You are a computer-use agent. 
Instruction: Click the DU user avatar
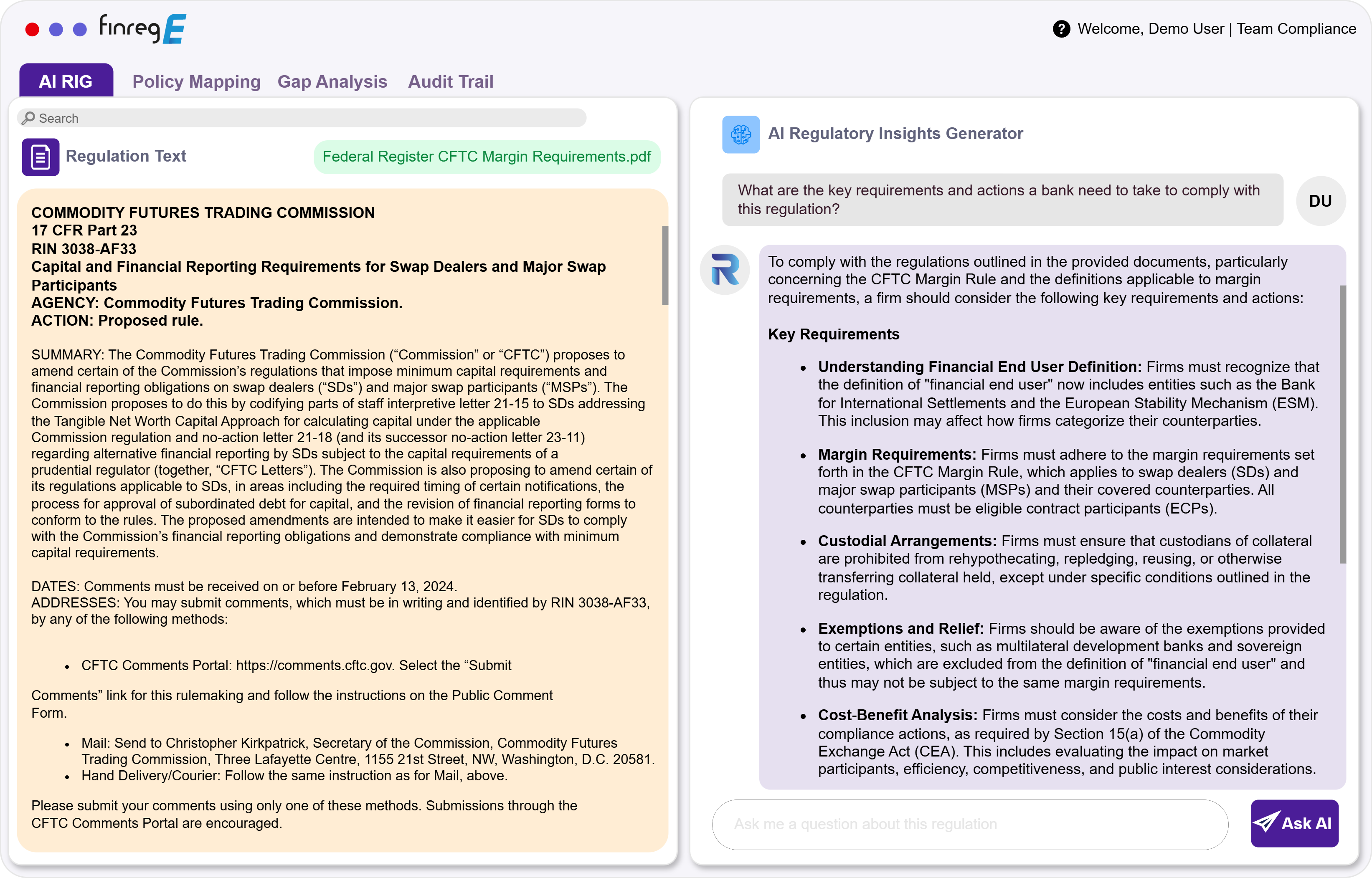[x=1320, y=201]
